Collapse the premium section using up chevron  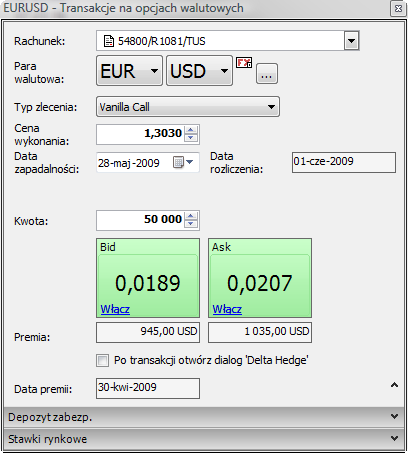[x=394, y=385]
